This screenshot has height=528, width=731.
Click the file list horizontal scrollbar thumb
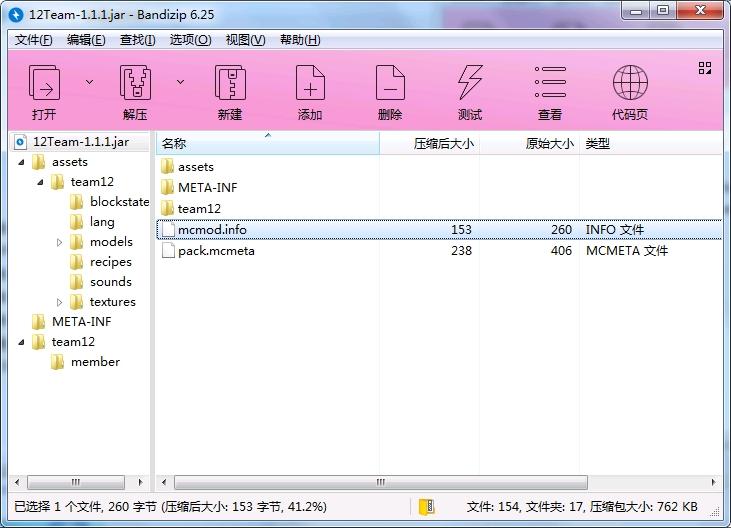coord(381,482)
